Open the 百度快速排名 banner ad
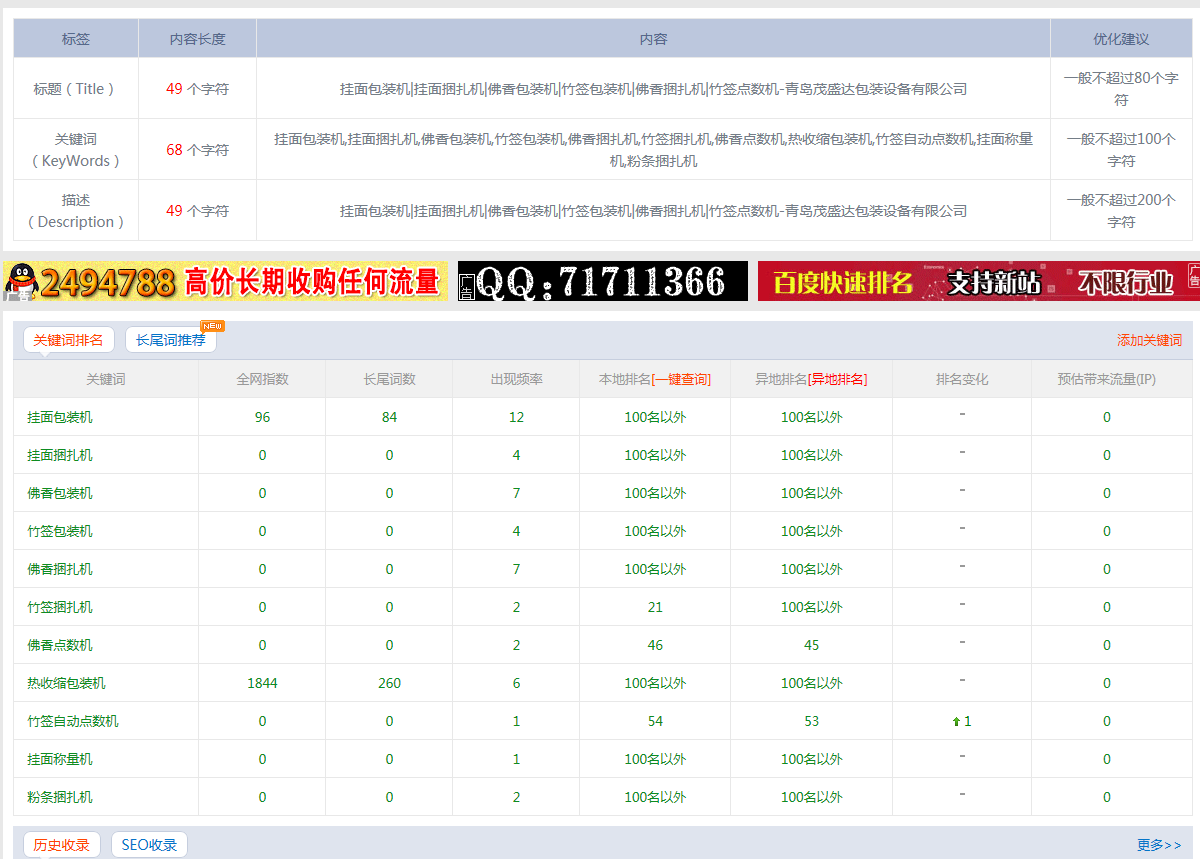This screenshot has height=859, width=1200. pos(978,281)
